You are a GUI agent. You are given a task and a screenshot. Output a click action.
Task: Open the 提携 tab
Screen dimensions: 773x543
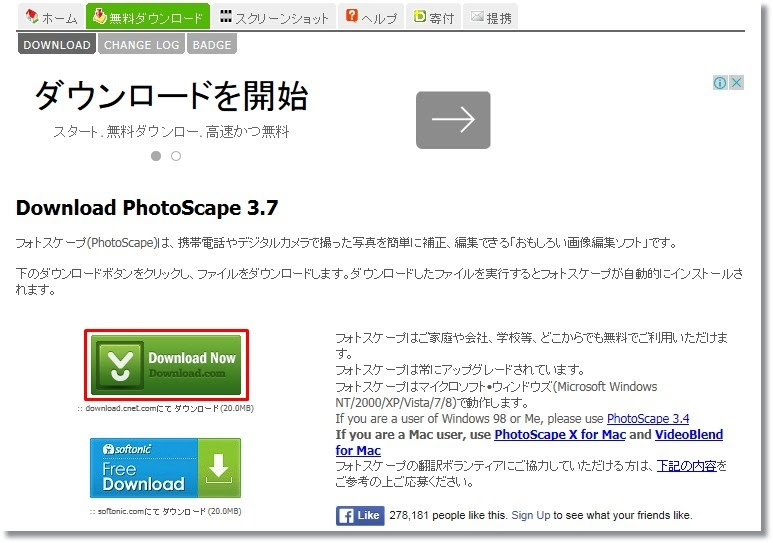pyautogui.click(x=491, y=16)
